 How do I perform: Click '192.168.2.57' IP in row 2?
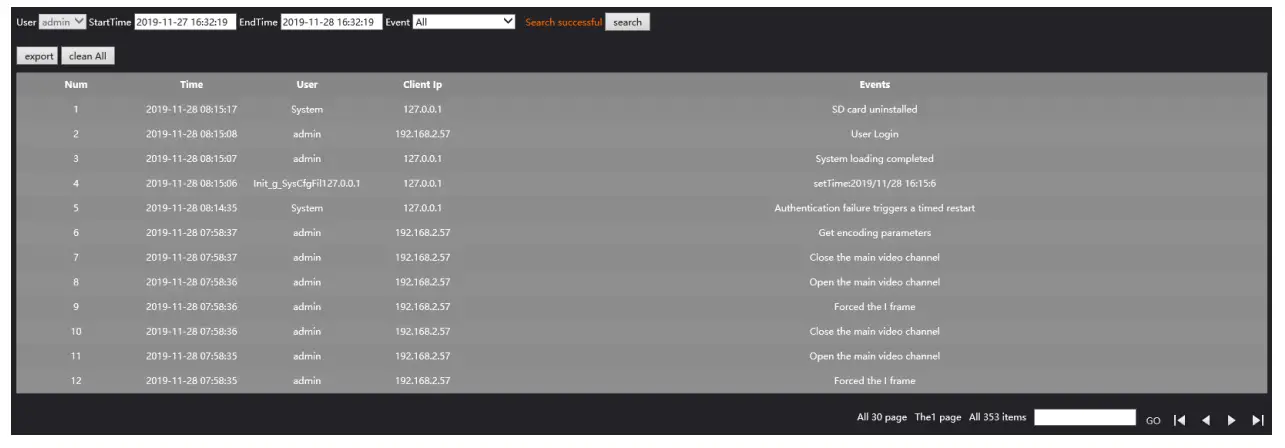tap(423, 134)
